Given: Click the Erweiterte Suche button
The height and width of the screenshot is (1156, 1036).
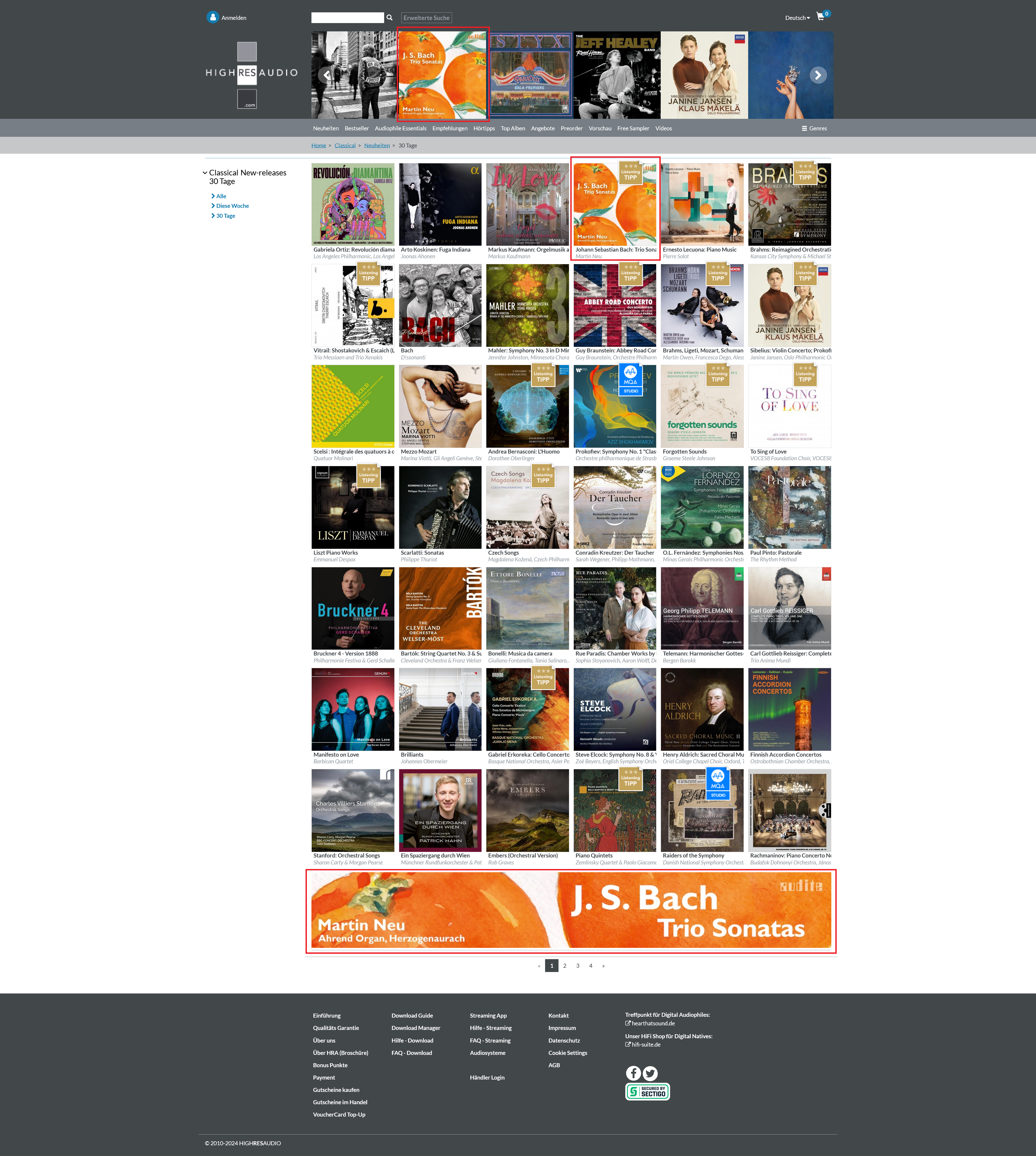Looking at the screenshot, I should point(426,18).
